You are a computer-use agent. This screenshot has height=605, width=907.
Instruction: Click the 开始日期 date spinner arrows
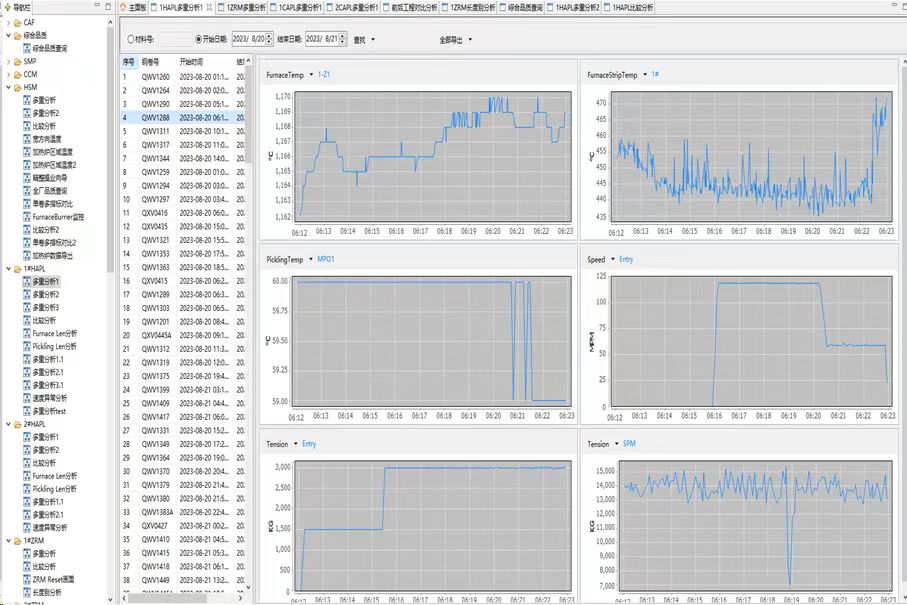(269, 39)
